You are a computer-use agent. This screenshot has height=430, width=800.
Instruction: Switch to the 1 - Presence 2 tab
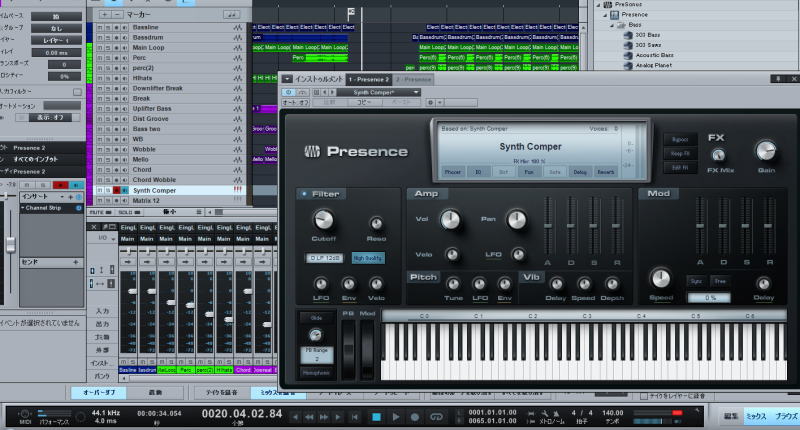tap(369, 80)
